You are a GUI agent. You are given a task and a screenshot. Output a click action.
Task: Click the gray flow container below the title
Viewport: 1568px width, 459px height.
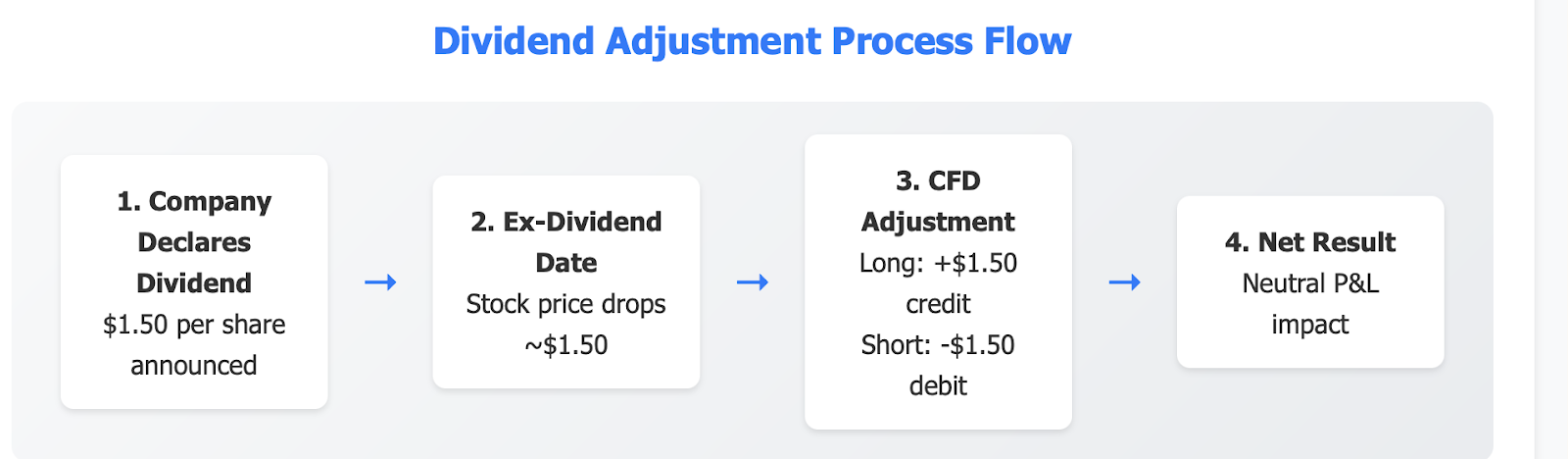click(753, 123)
